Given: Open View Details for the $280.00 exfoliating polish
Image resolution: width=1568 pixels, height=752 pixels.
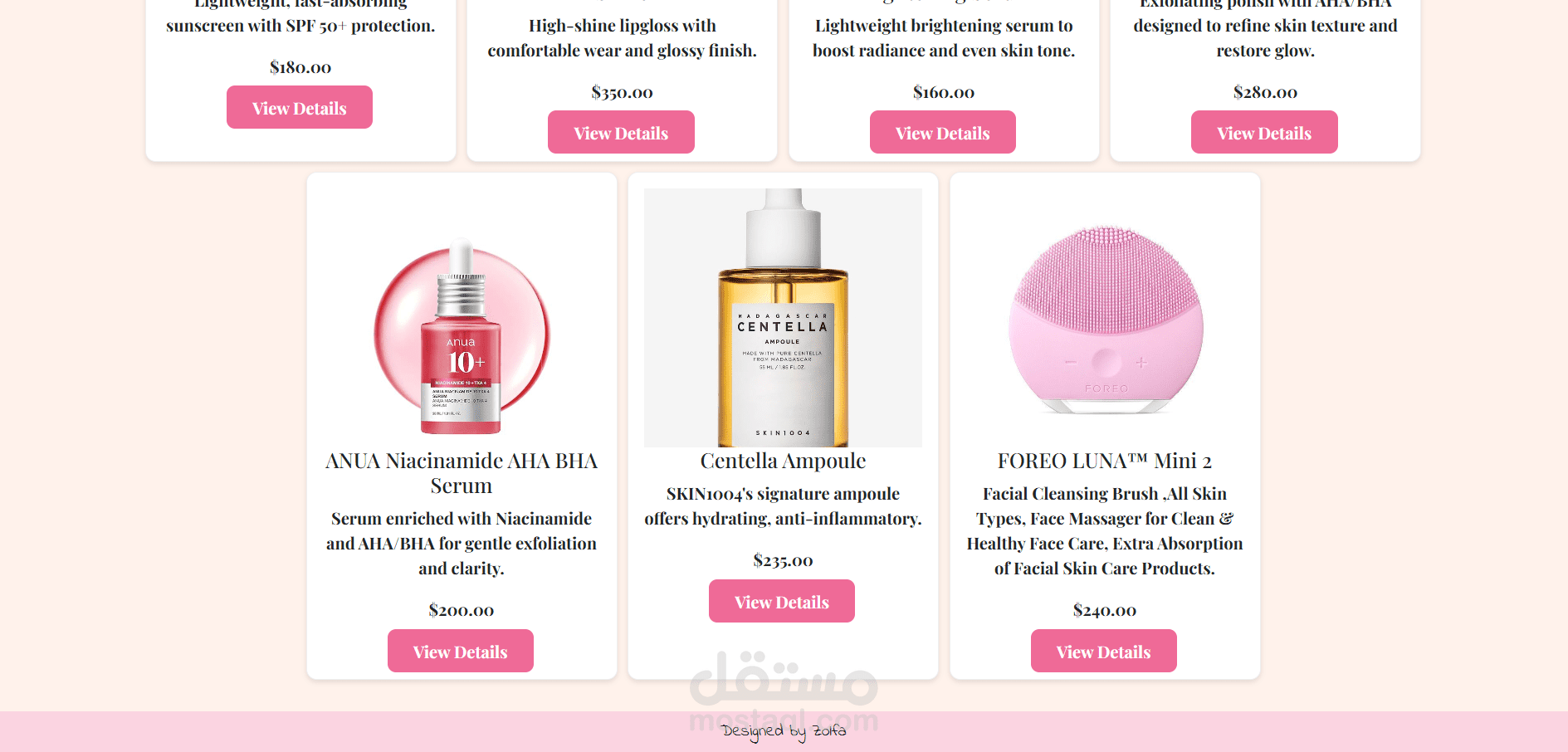Looking at the screenshot, I should [1264, 132].
